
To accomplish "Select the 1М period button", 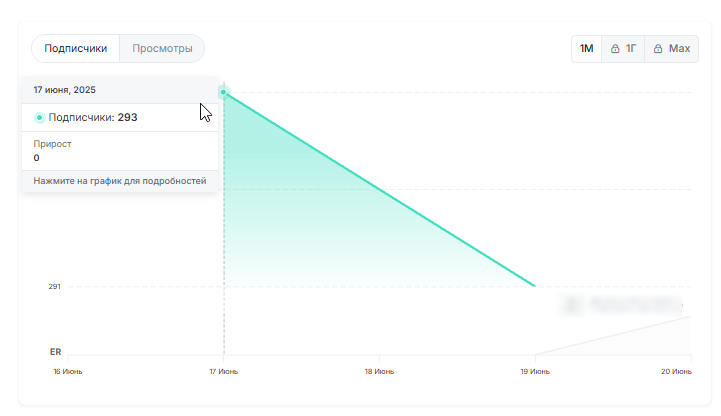I will [x=587, y=48].
